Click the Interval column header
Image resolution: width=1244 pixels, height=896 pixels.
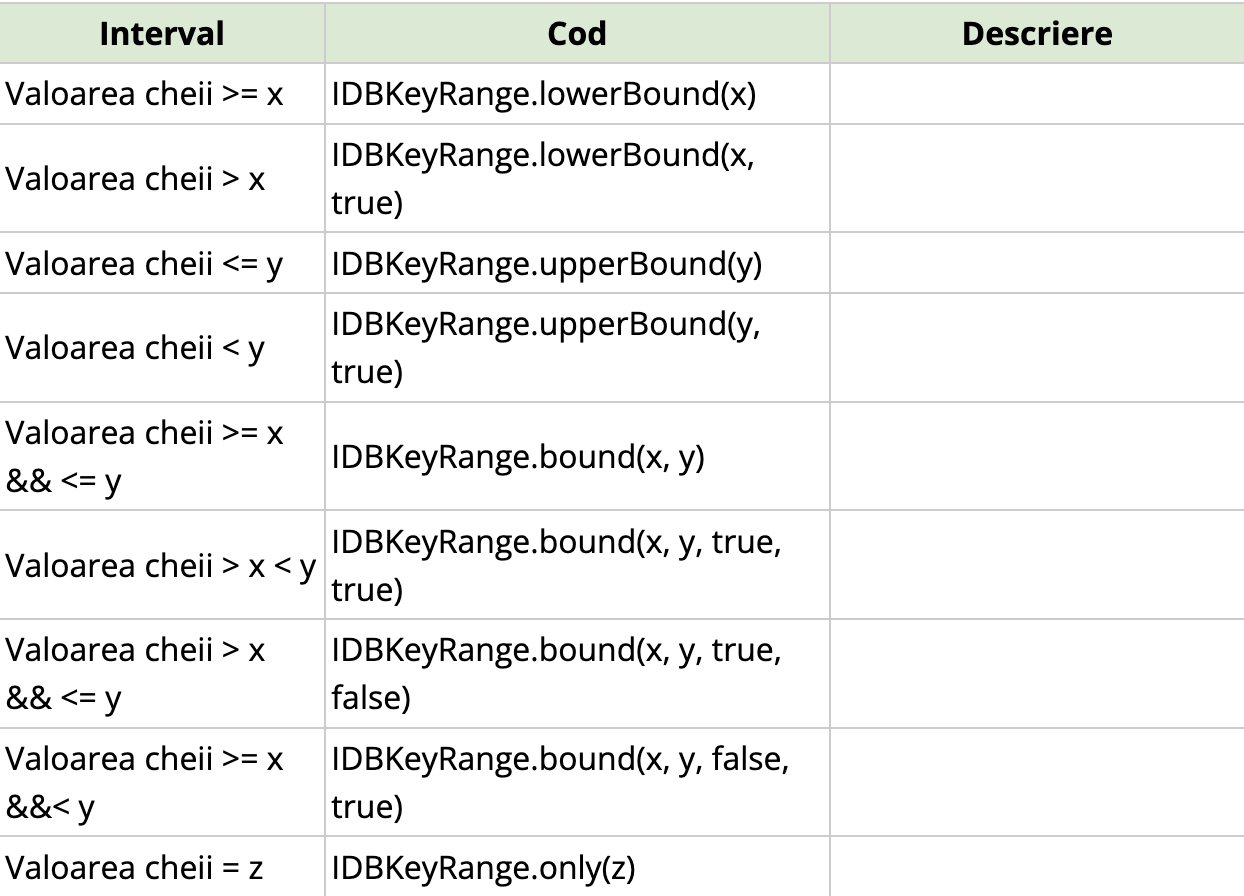point(162,33)
